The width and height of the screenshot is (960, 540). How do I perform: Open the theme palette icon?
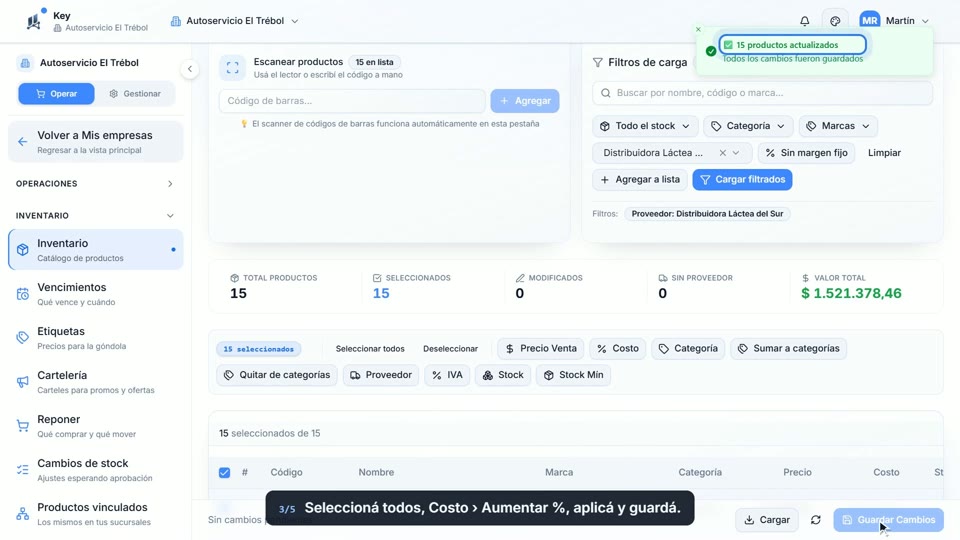point(835,21)
